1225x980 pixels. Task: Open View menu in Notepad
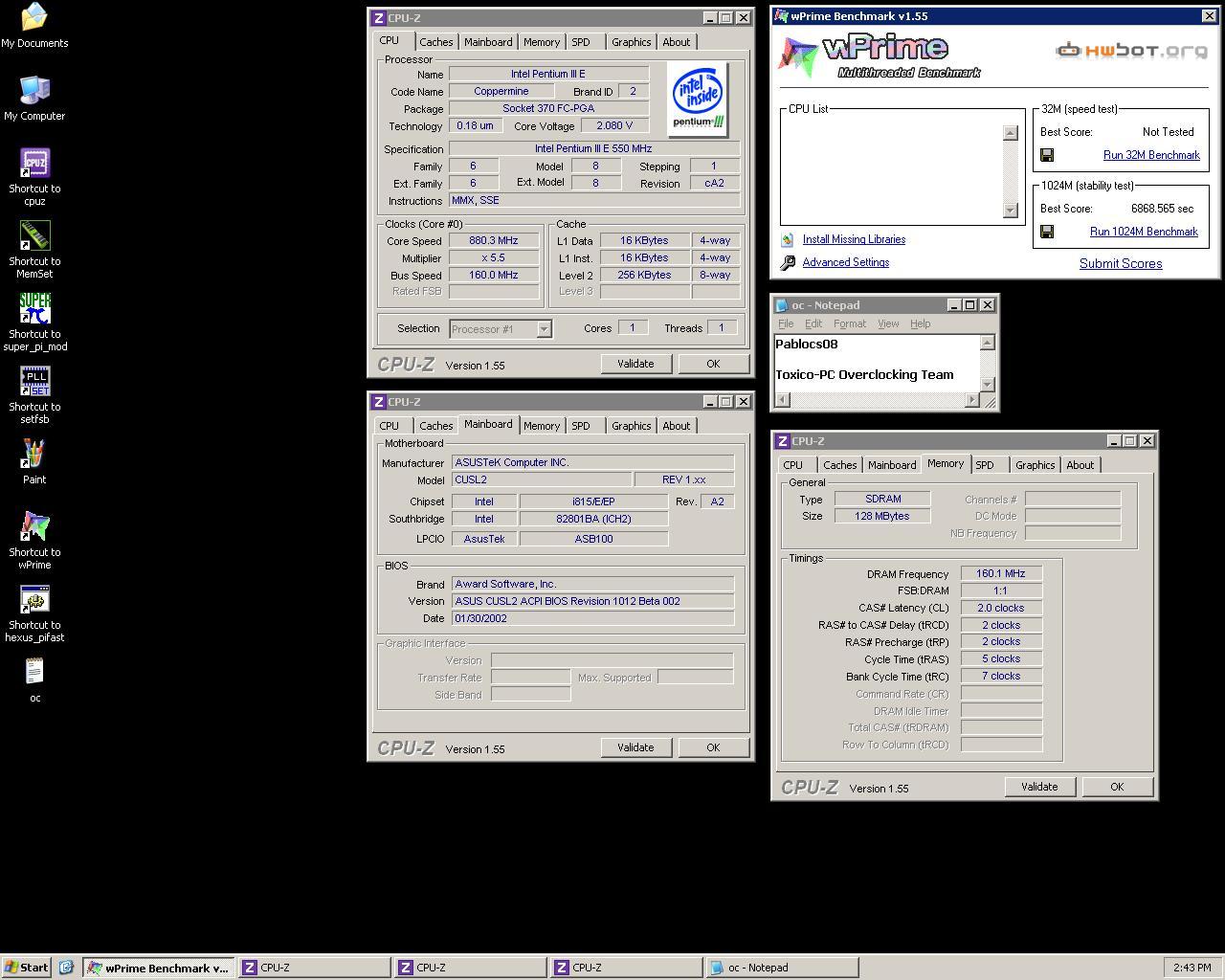[x=888, y=323]
